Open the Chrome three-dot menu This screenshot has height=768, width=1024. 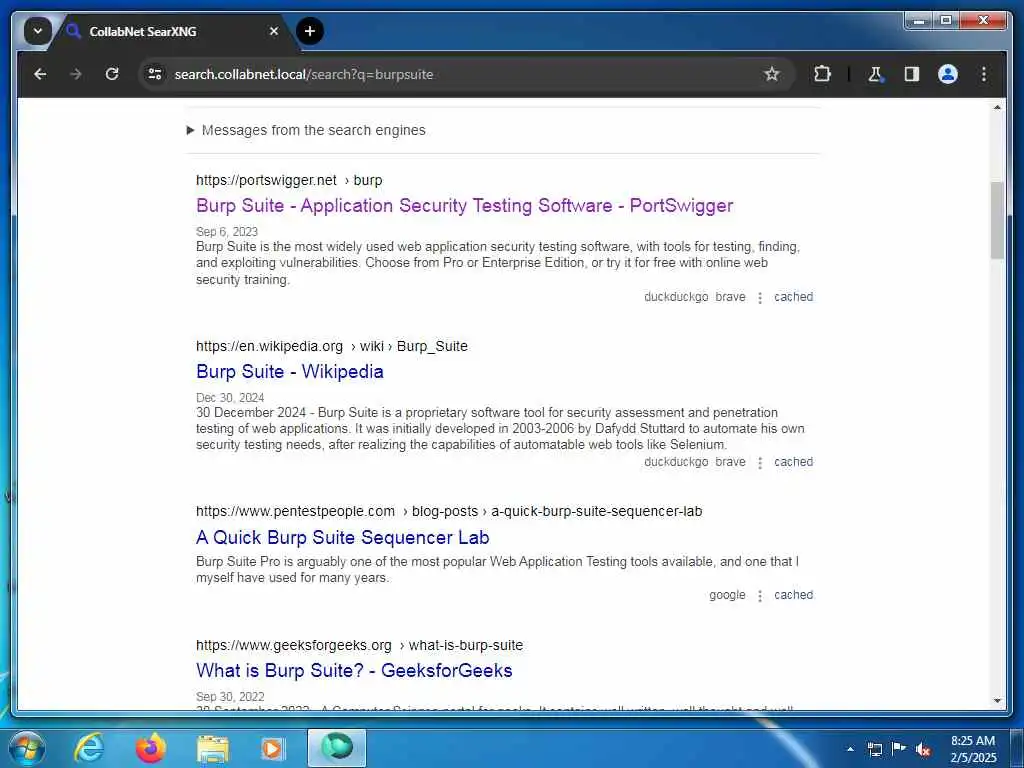tap(984, 74)
